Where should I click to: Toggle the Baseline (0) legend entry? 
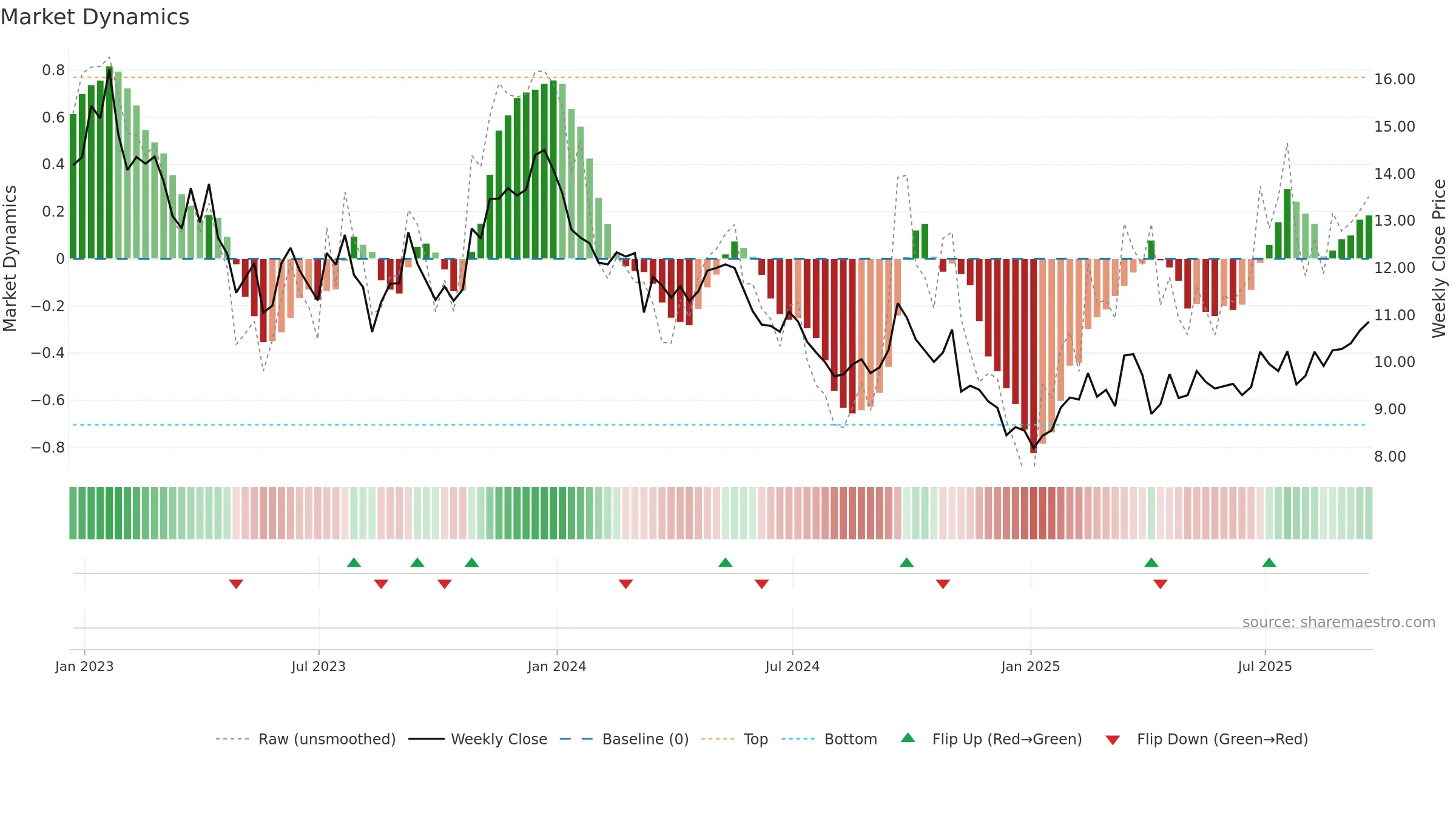point(624,739)
